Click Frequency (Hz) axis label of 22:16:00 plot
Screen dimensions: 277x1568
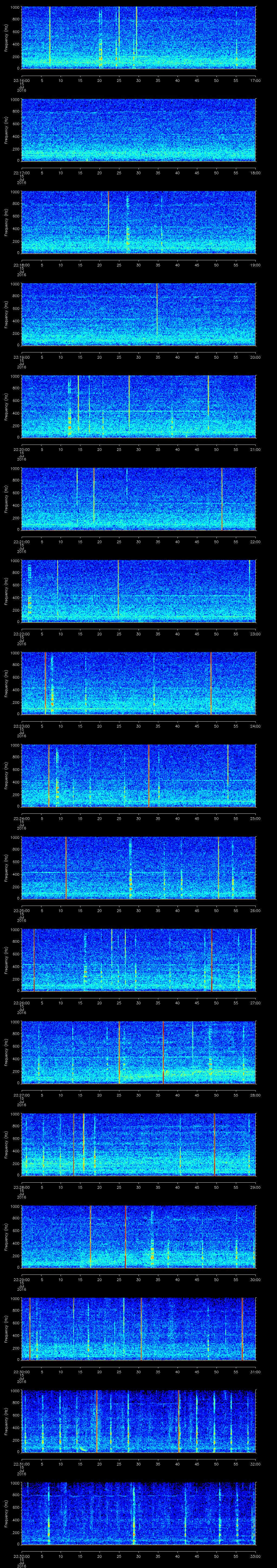(6, 38)
